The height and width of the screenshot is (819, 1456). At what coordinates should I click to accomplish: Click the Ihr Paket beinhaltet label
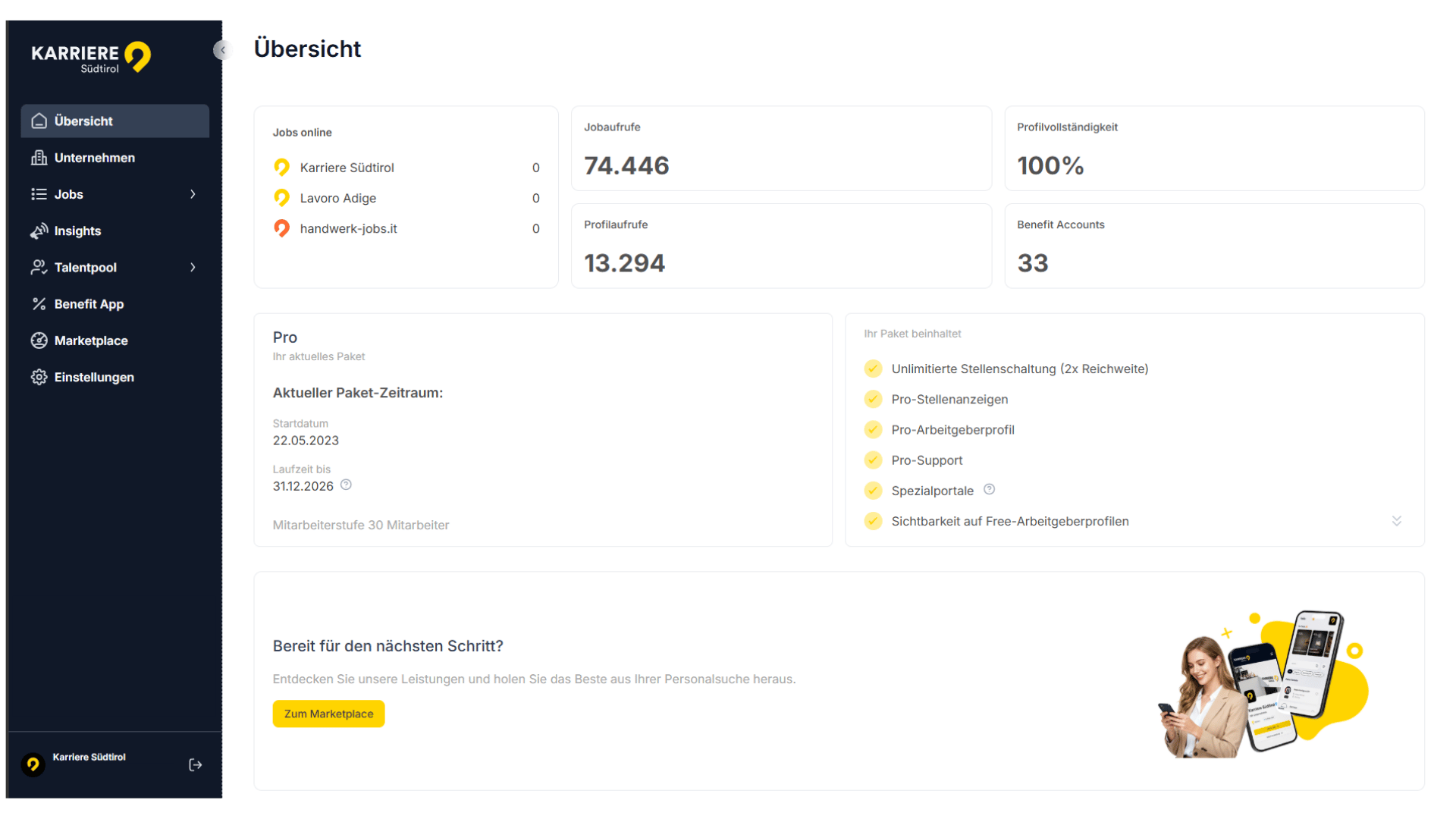912,334
